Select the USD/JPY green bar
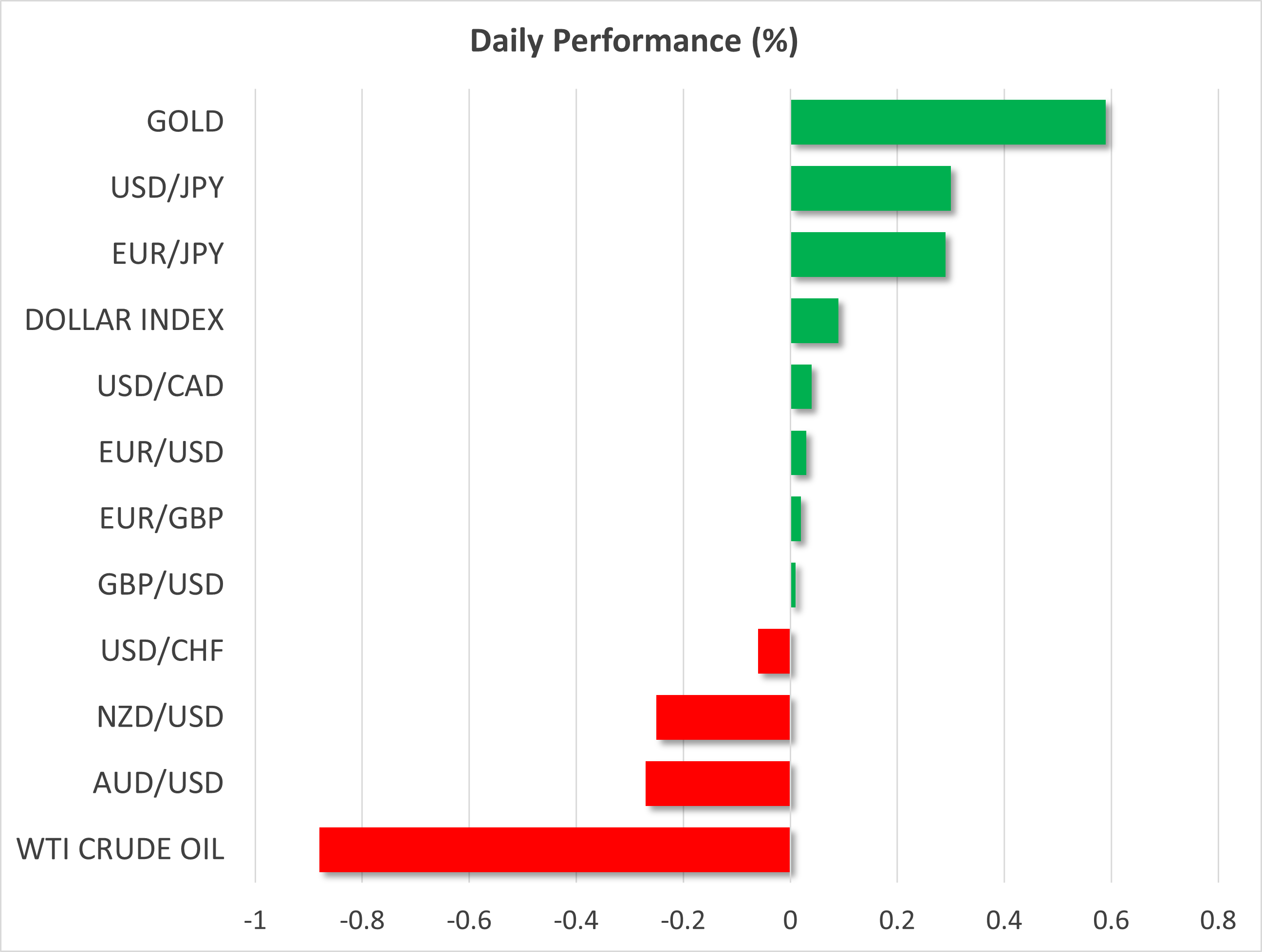The image size is (1262, 952). coord(871,188)
